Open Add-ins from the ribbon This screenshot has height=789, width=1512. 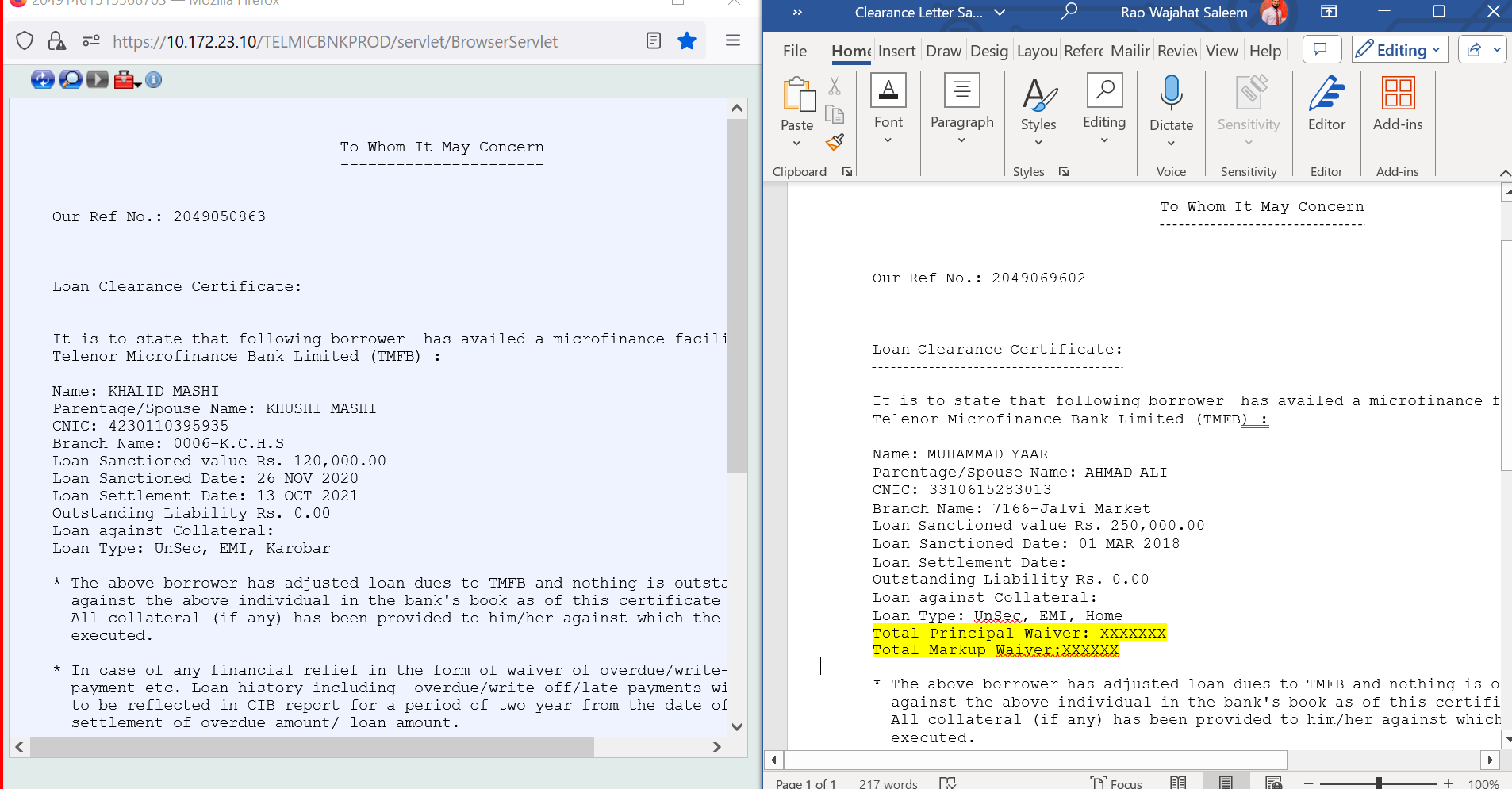click(x=1398, y=103)
